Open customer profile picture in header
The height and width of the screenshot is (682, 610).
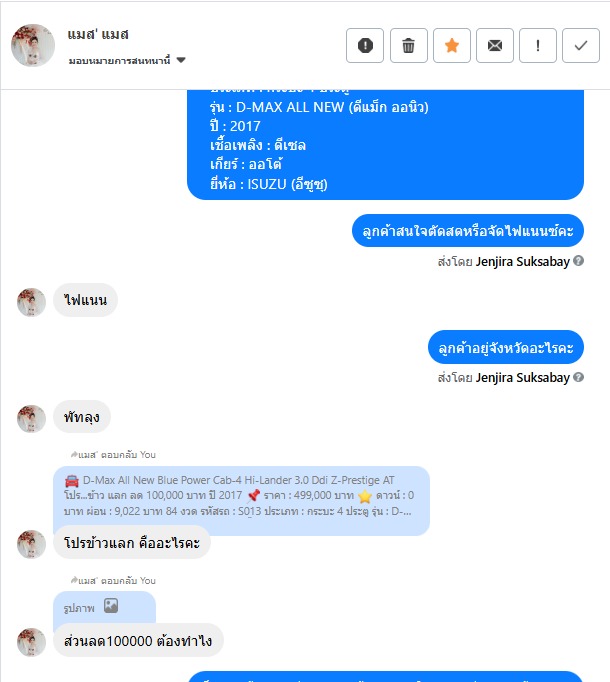point(33,45)
